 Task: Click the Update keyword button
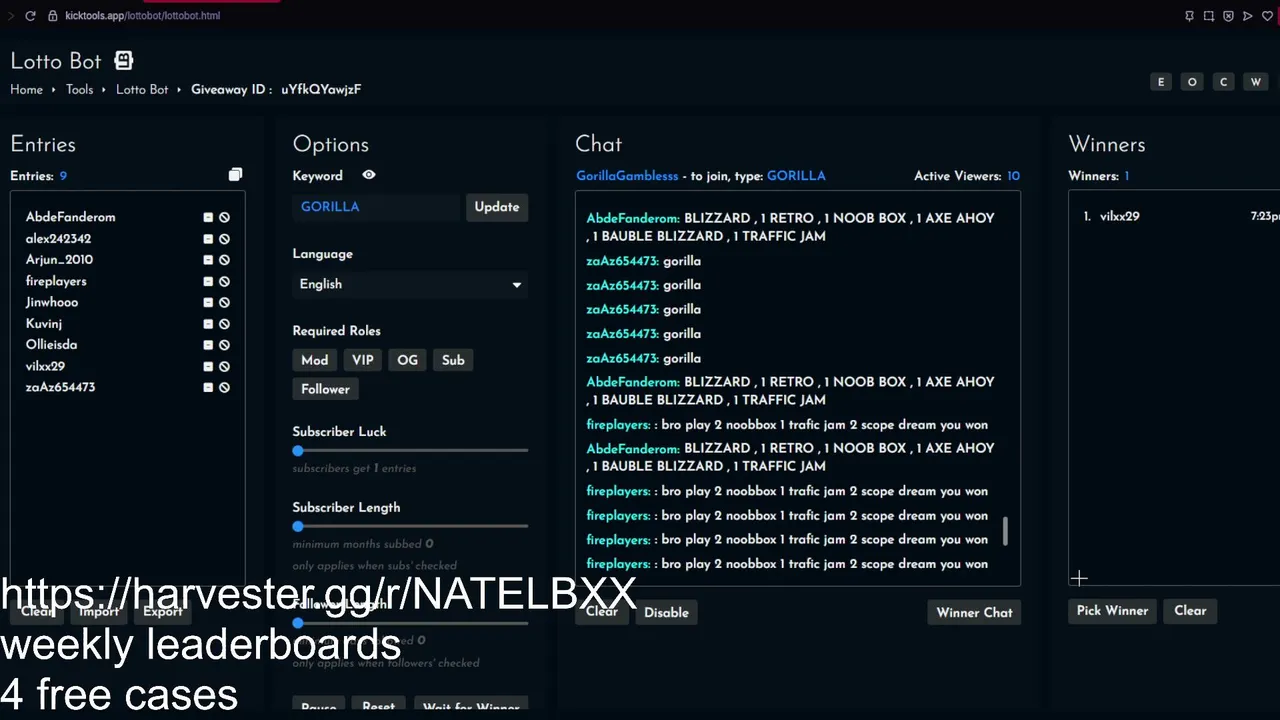(497, 207)
